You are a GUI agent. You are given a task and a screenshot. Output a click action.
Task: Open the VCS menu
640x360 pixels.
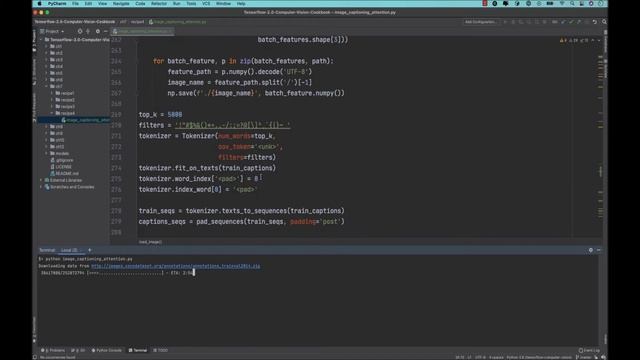click(206, 4)
